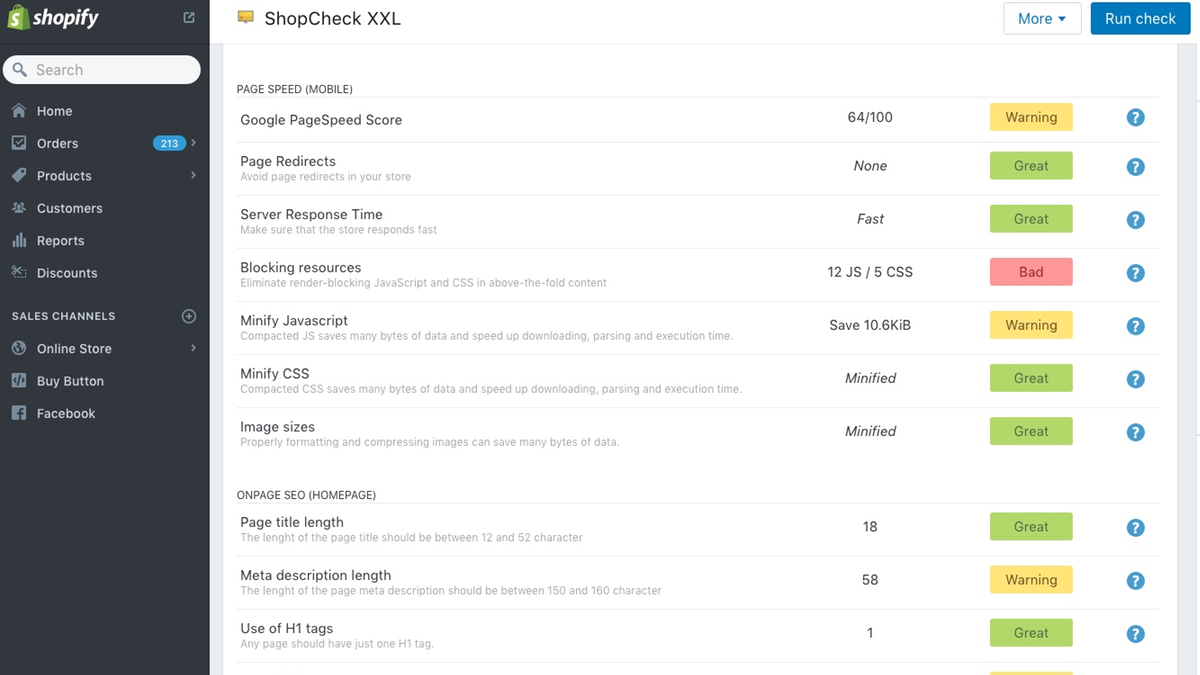Image resolution: width=1200 pixels, height=675 pixels.
Task: Open help for Minify Javascript row
Action: (x=1135, y=326)
